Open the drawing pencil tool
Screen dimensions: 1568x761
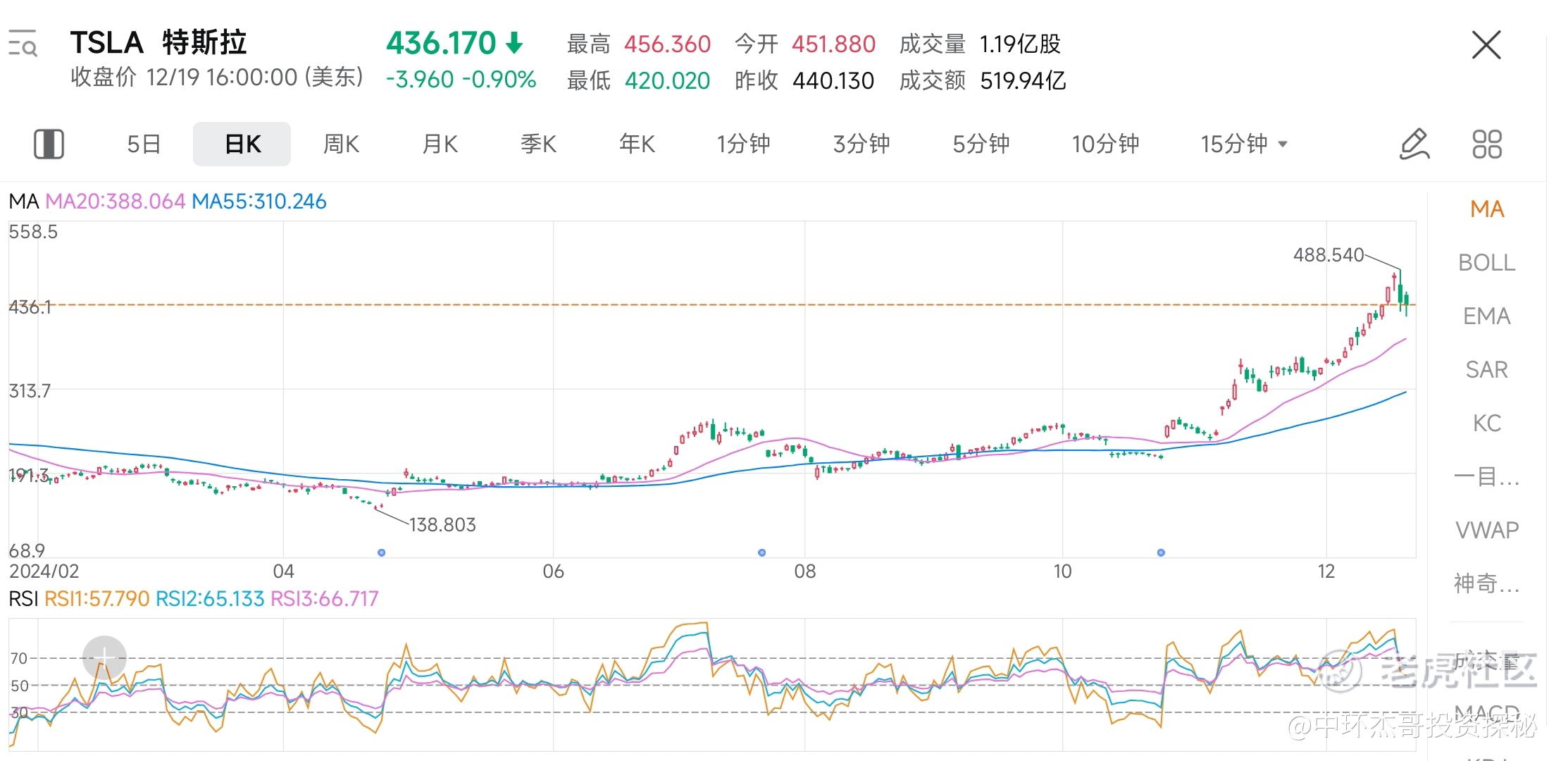(x=1414, y=144)
